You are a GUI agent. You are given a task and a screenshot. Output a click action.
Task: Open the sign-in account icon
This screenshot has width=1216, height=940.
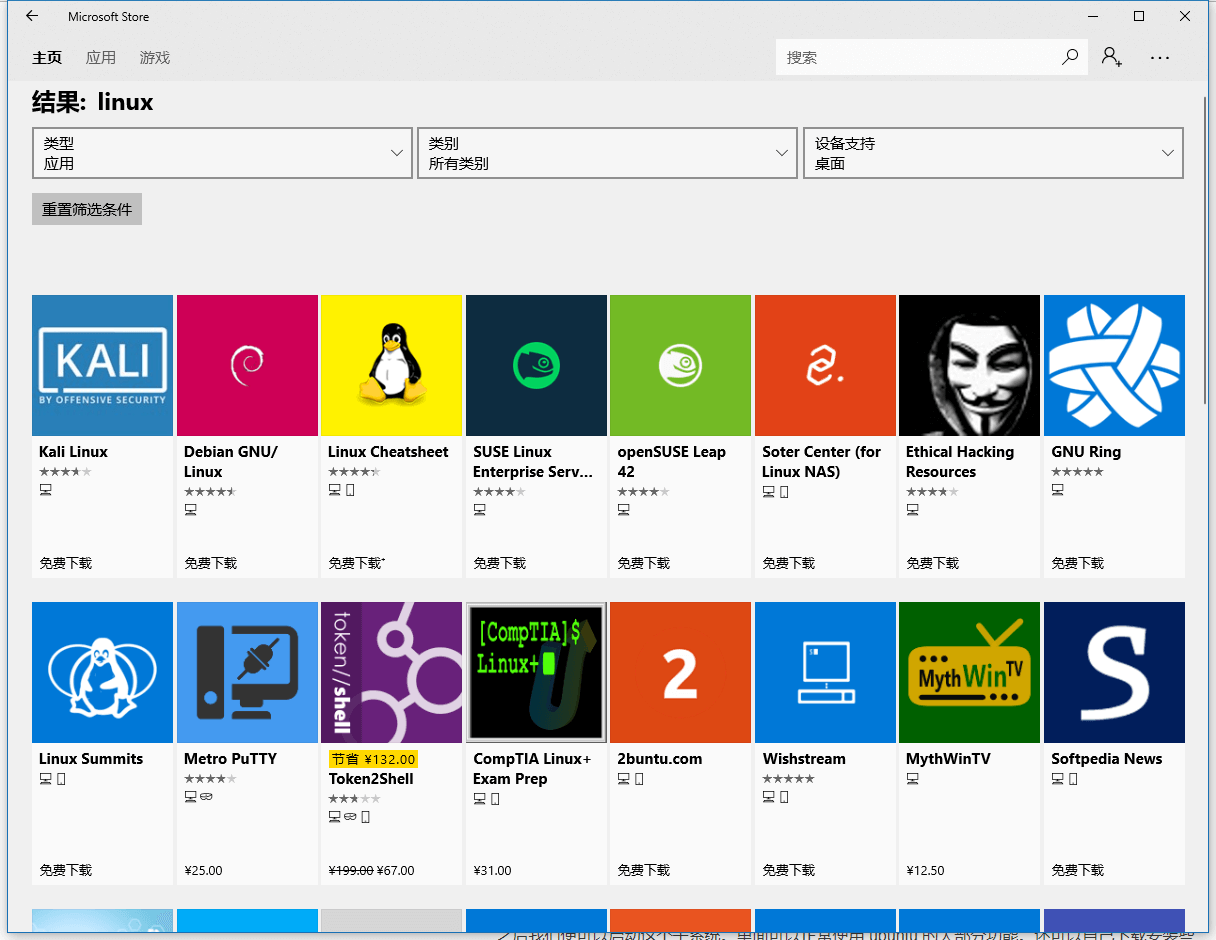[x=1112, y=57]
